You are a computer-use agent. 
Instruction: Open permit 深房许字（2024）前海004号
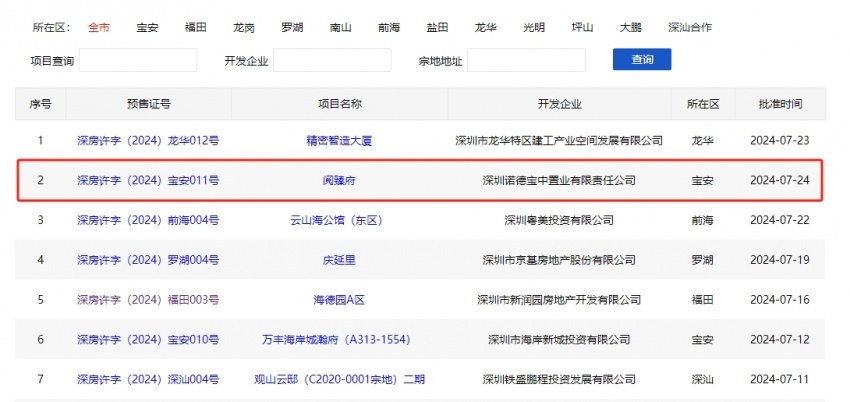pyautogui.click(x=148, y=221)
